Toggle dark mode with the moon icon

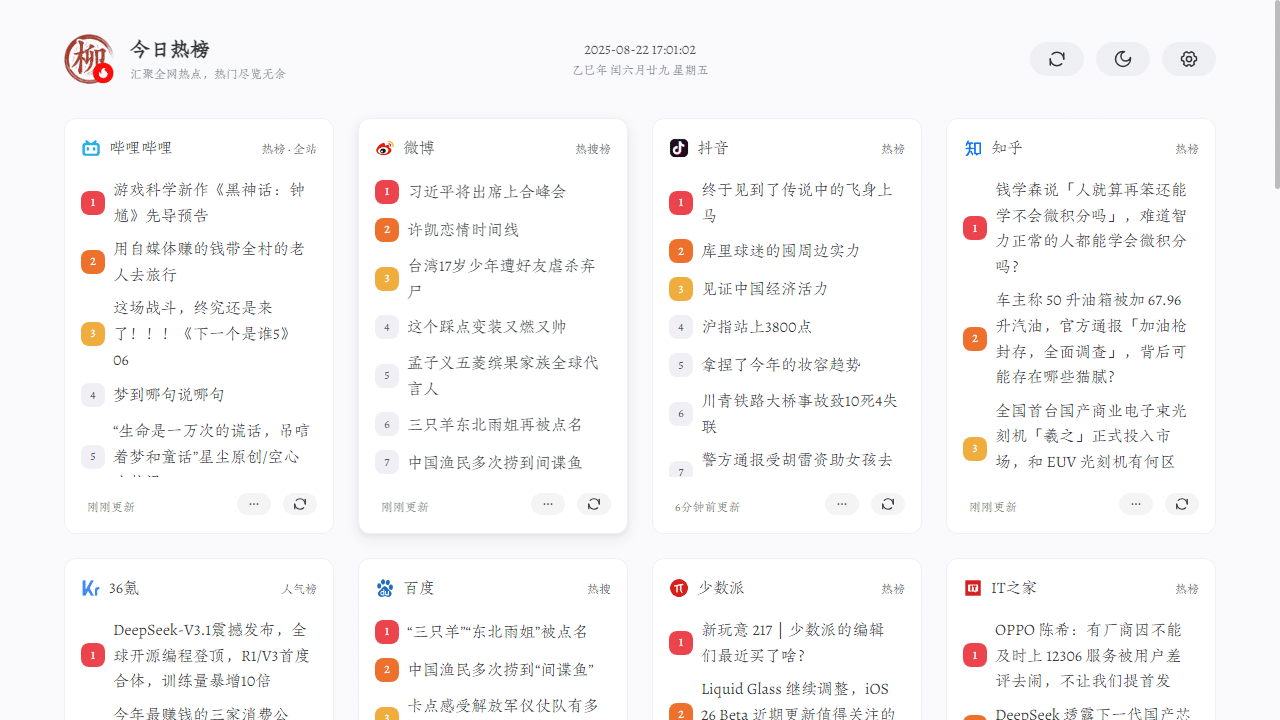(1123, 59)
